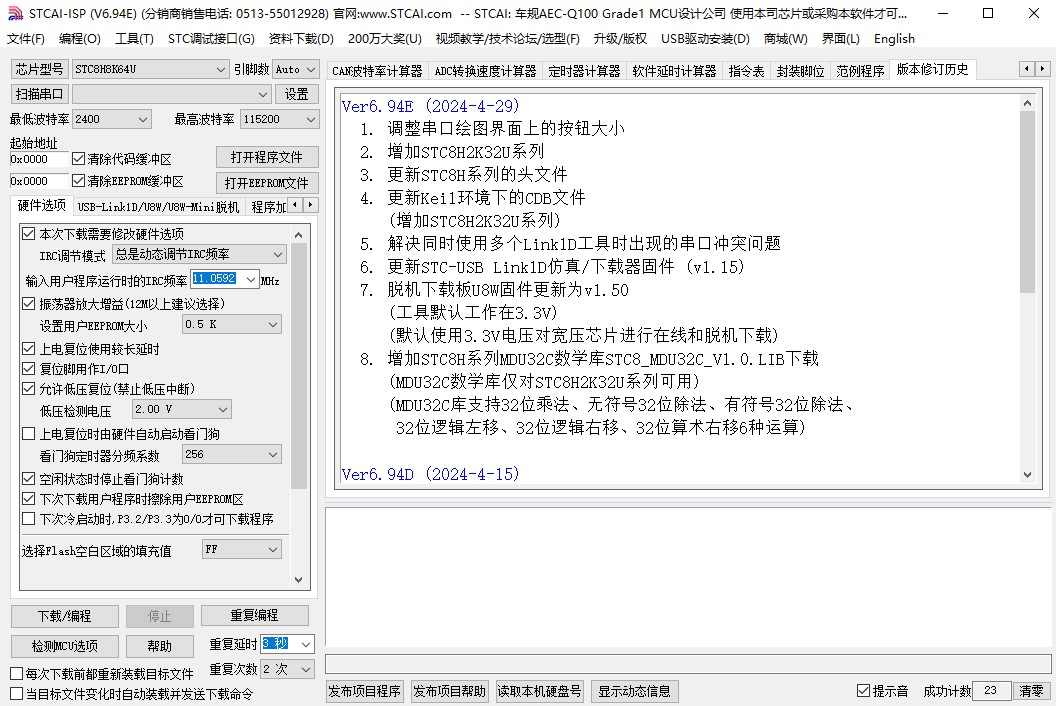Toggle 清除代码缓冲区 checkbox
This screenshot has height=706, width=1056.
79,159
